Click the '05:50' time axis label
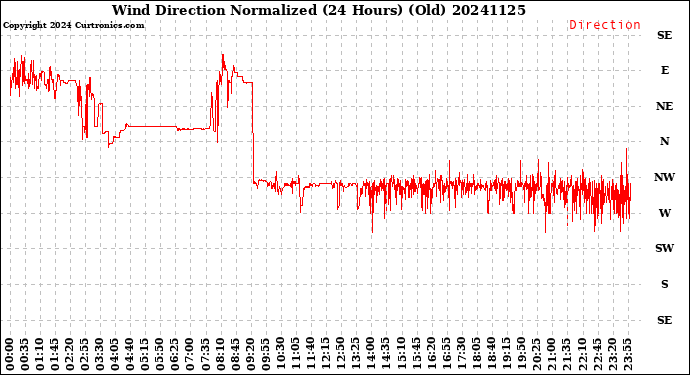This screenshot has height=375, width=690. [160, 354]
